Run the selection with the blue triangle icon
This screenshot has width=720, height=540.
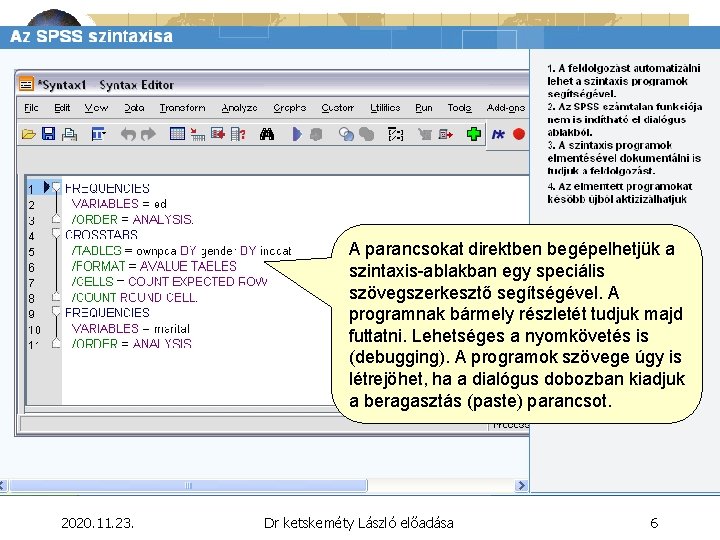click(297, 134)
